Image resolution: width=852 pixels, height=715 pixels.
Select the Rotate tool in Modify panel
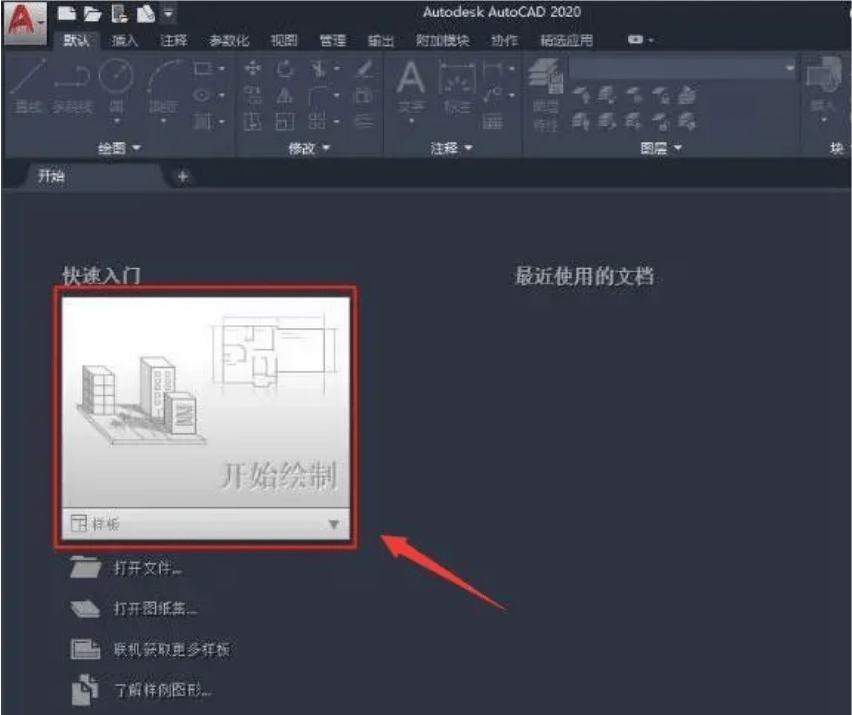click(x=285, y=68)
